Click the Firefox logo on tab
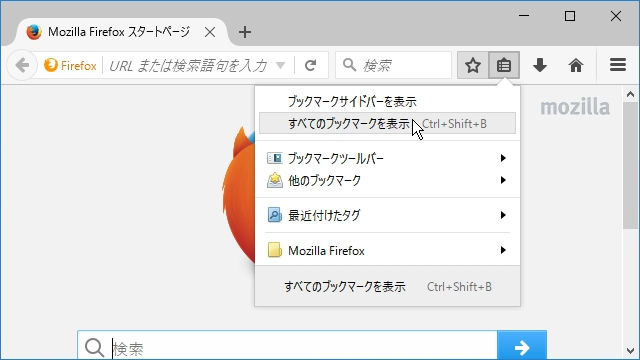Image resolution: width=640 pixels, height=360 pixels. (33, 32)
